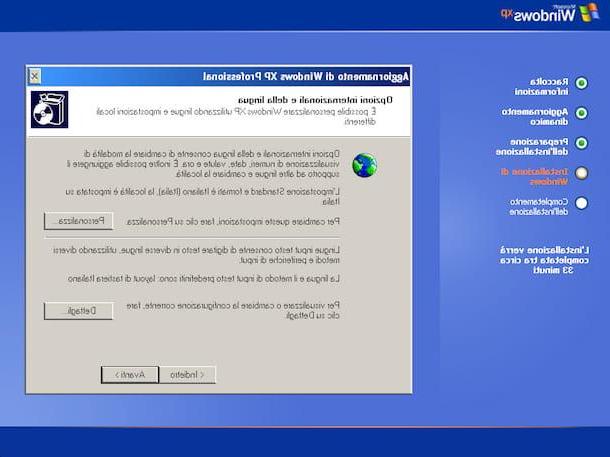610x457 pixels.
Task: Click the Raccolta informazioni step label
Action: (x=542, y=87)
